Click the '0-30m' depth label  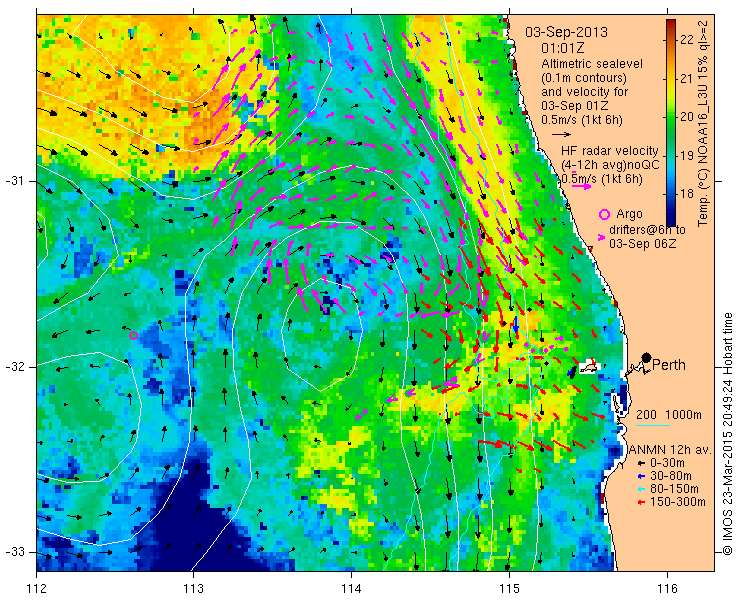click(667, 464)
